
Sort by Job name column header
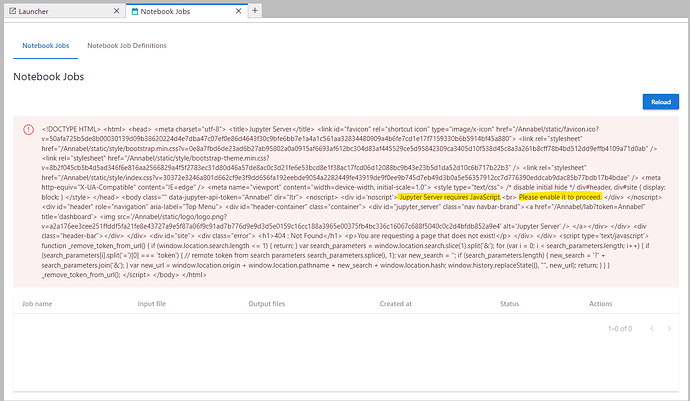pyautogui.click(x=37, y=304)
